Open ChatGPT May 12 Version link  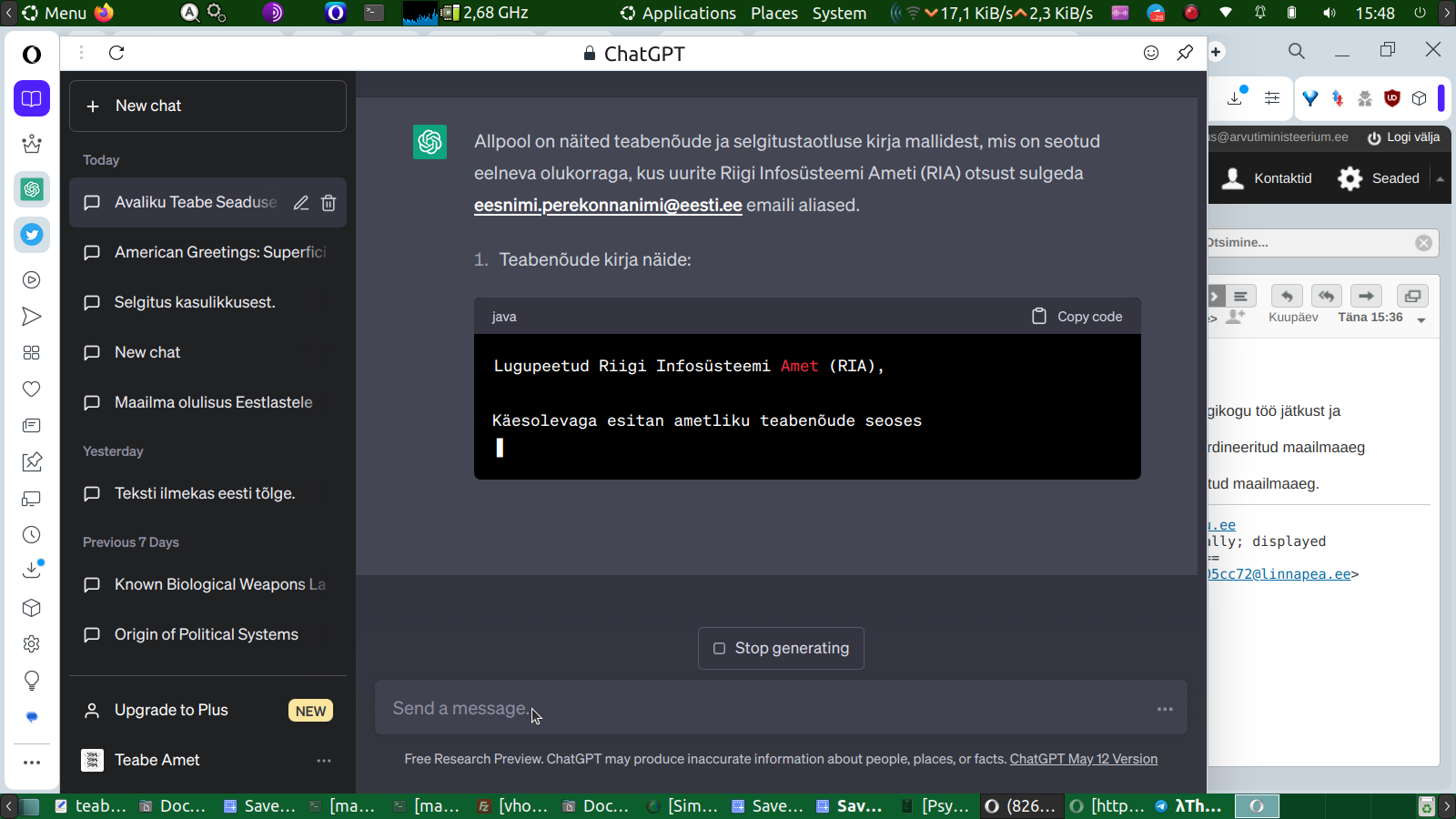click(x=1084, y=759)
